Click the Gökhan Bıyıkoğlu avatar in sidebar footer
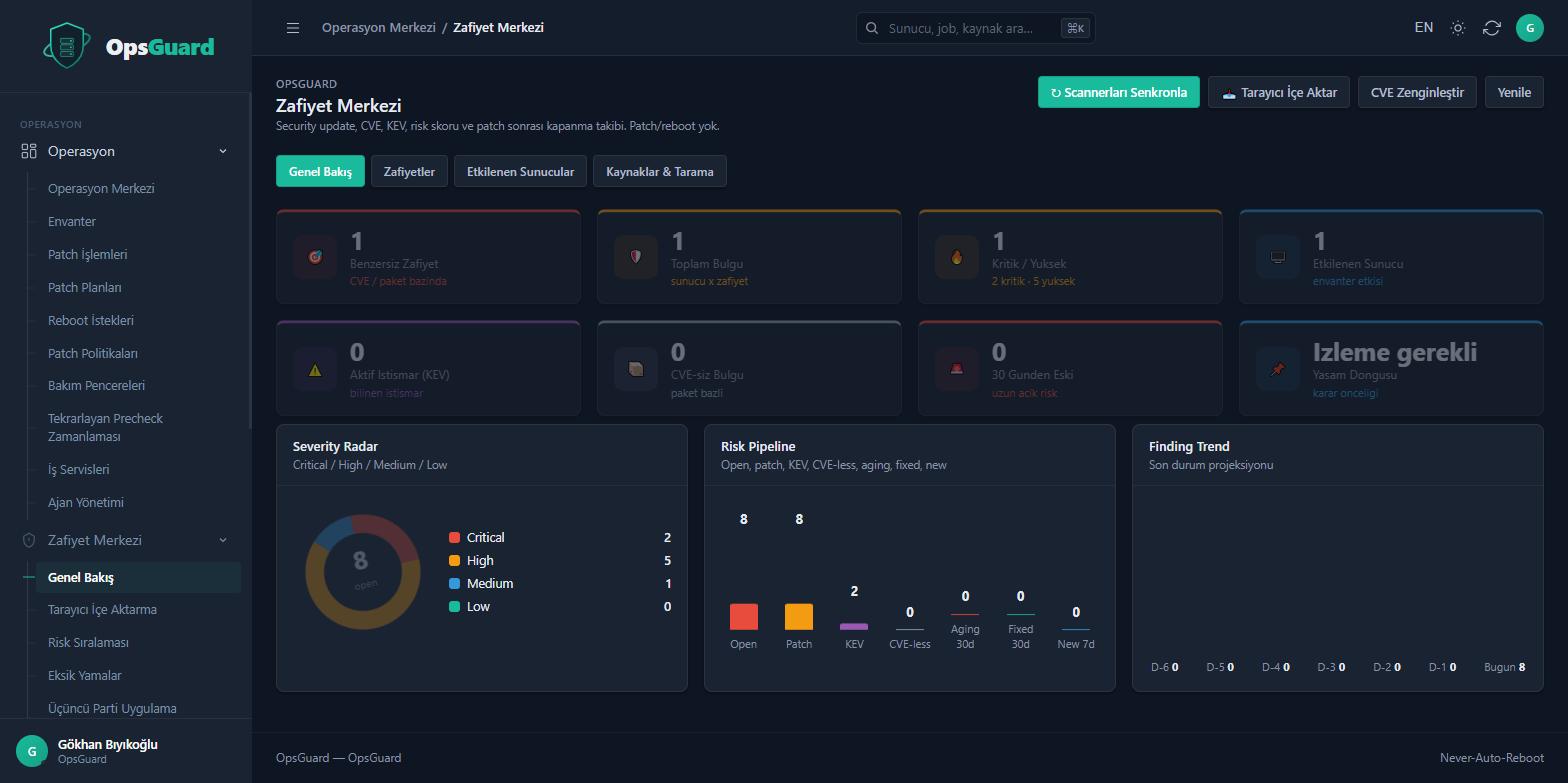This screenshot has width=1568, height=783. [x=32, y=751]
